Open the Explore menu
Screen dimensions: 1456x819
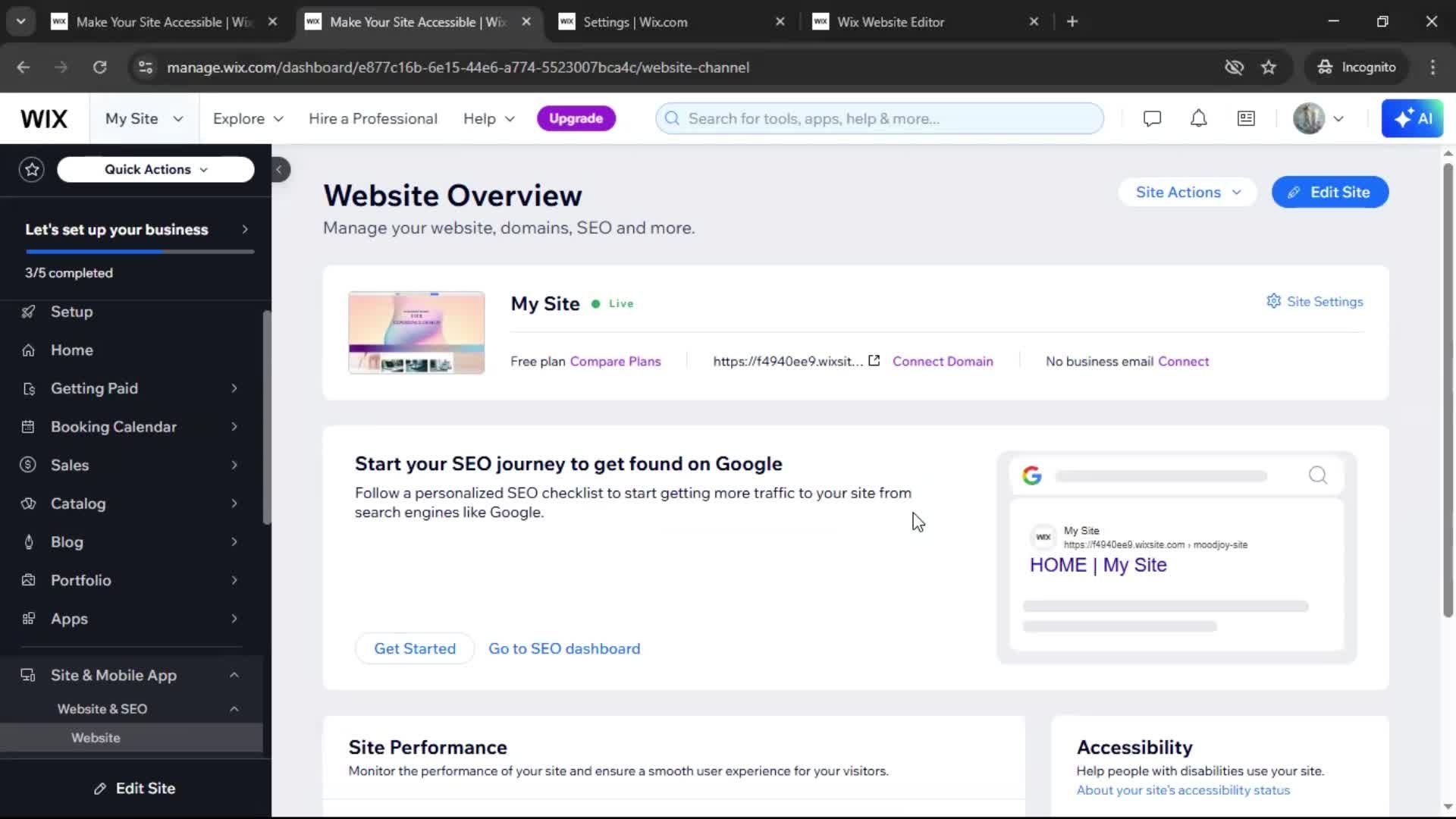(x=248, y=118)
